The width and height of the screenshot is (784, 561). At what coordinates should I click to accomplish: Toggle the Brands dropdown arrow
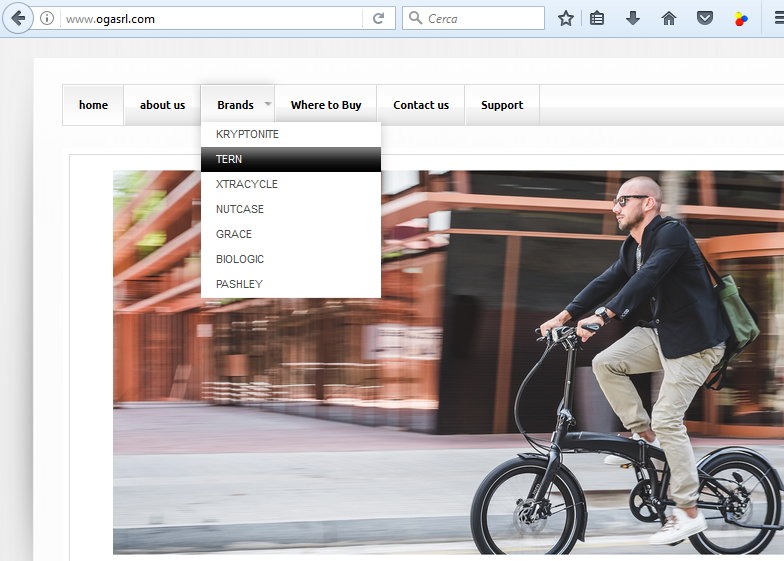268,104
